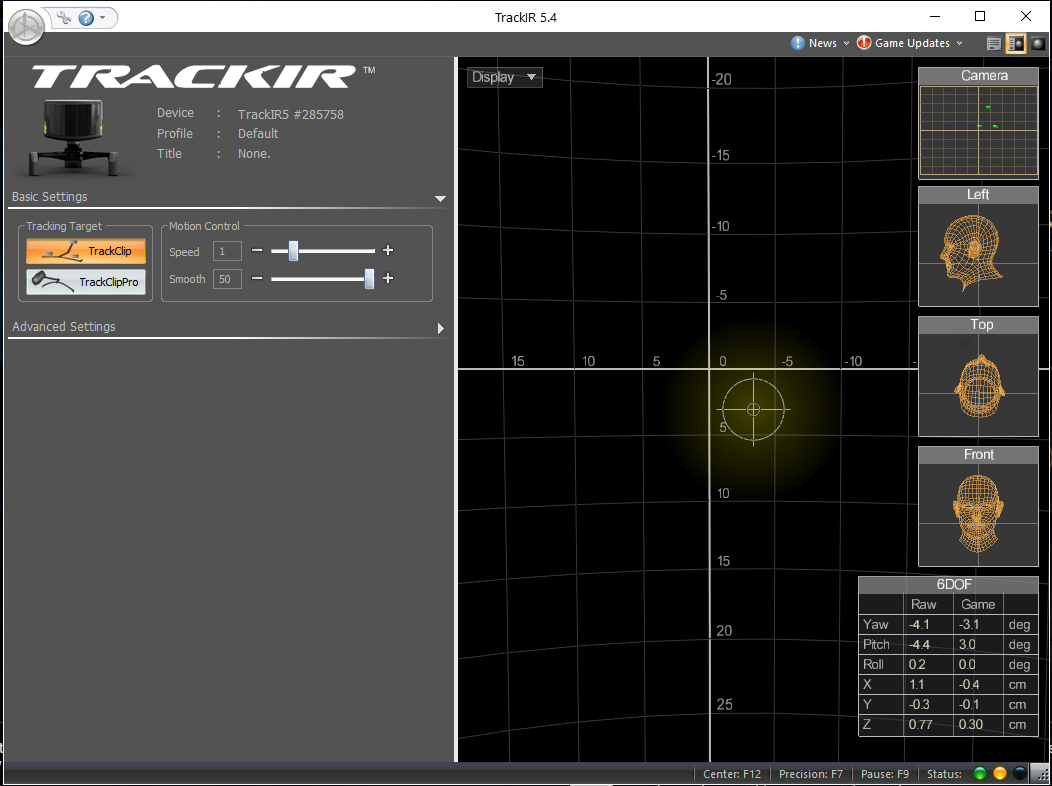Click the device name TrackIR5 #285758
The height and width of the screenshot is (786, 1052).
(291, 114)
